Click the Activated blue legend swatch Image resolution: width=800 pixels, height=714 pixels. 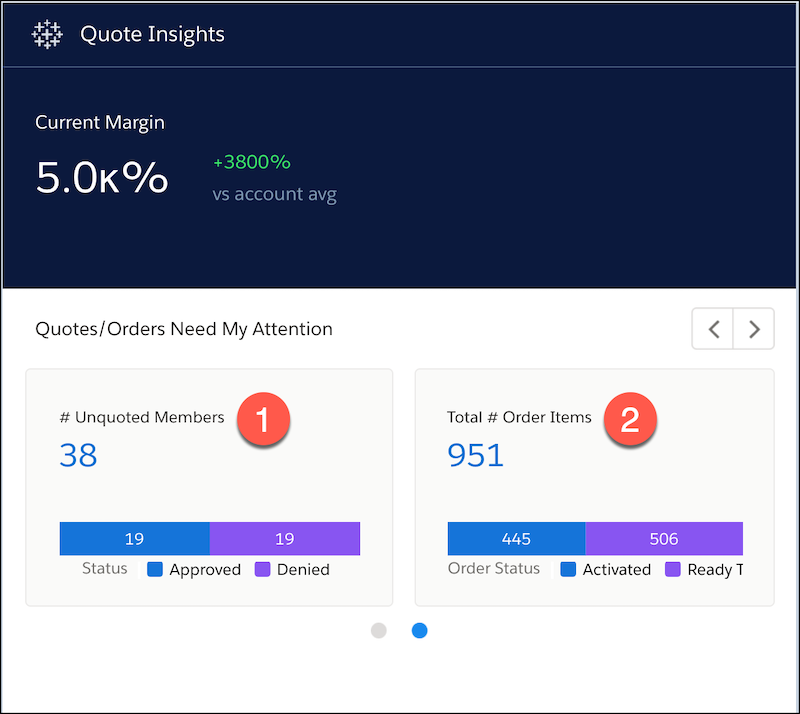coord(568,569)
